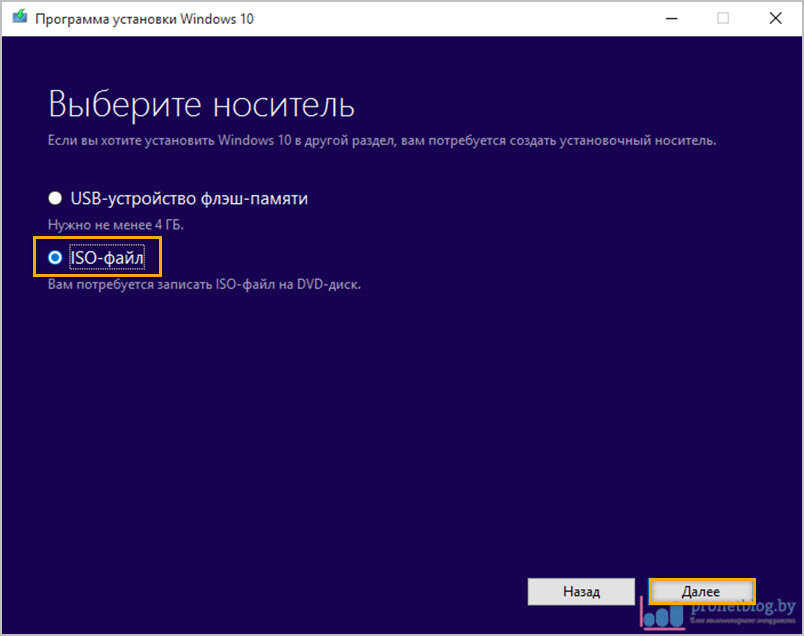Minimize the Программа установки Windows 10 window
Screen dimensions: 804x636
[672, 18]
